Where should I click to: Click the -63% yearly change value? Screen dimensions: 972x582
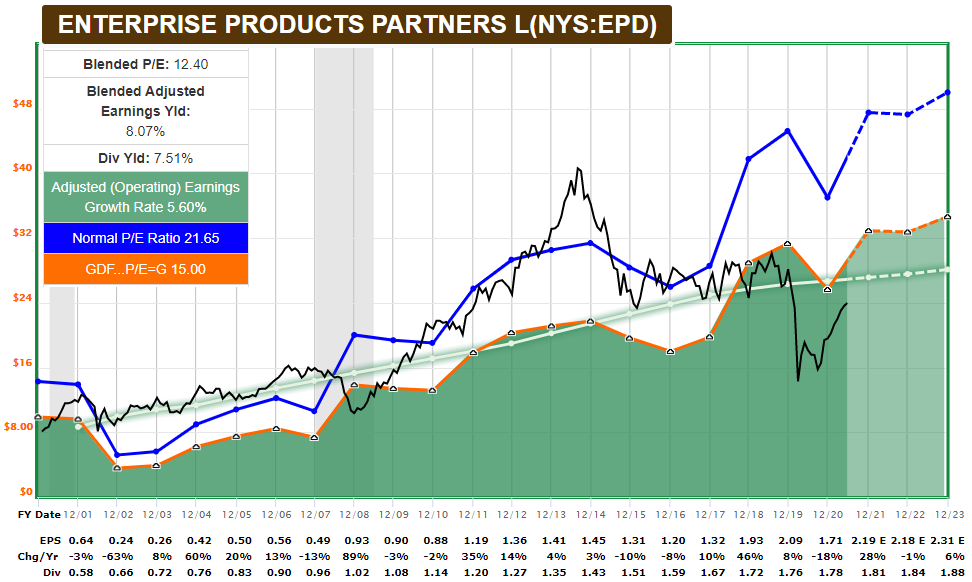pos(120,557)
